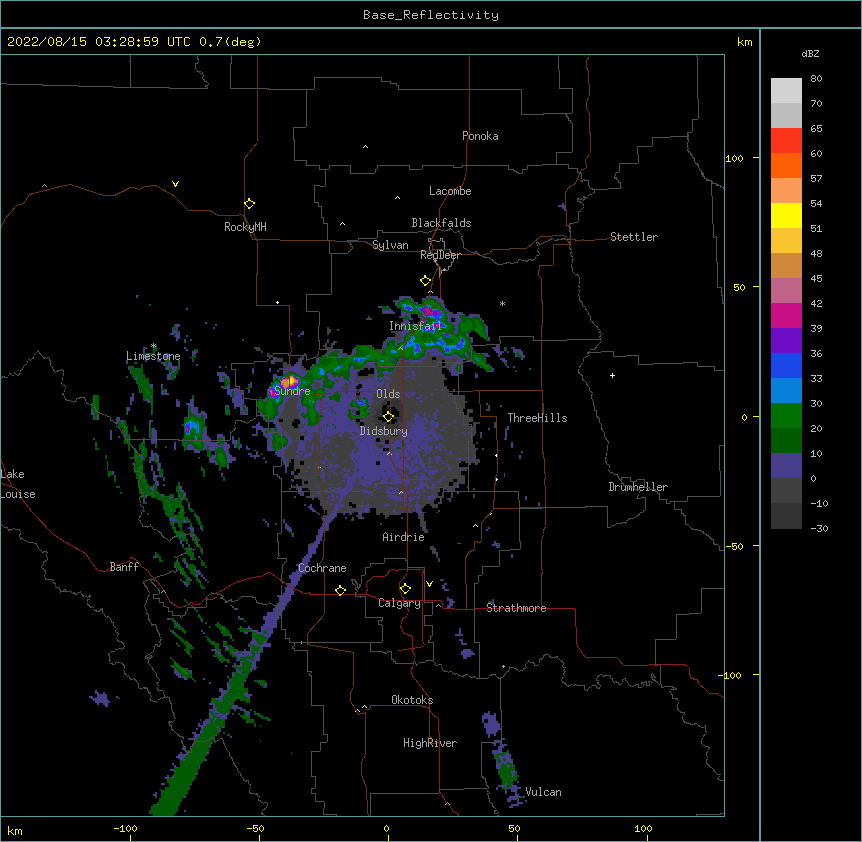This screenshot has width=862, height=842.
Task: Click the RockyMH label
Action: 245,226
